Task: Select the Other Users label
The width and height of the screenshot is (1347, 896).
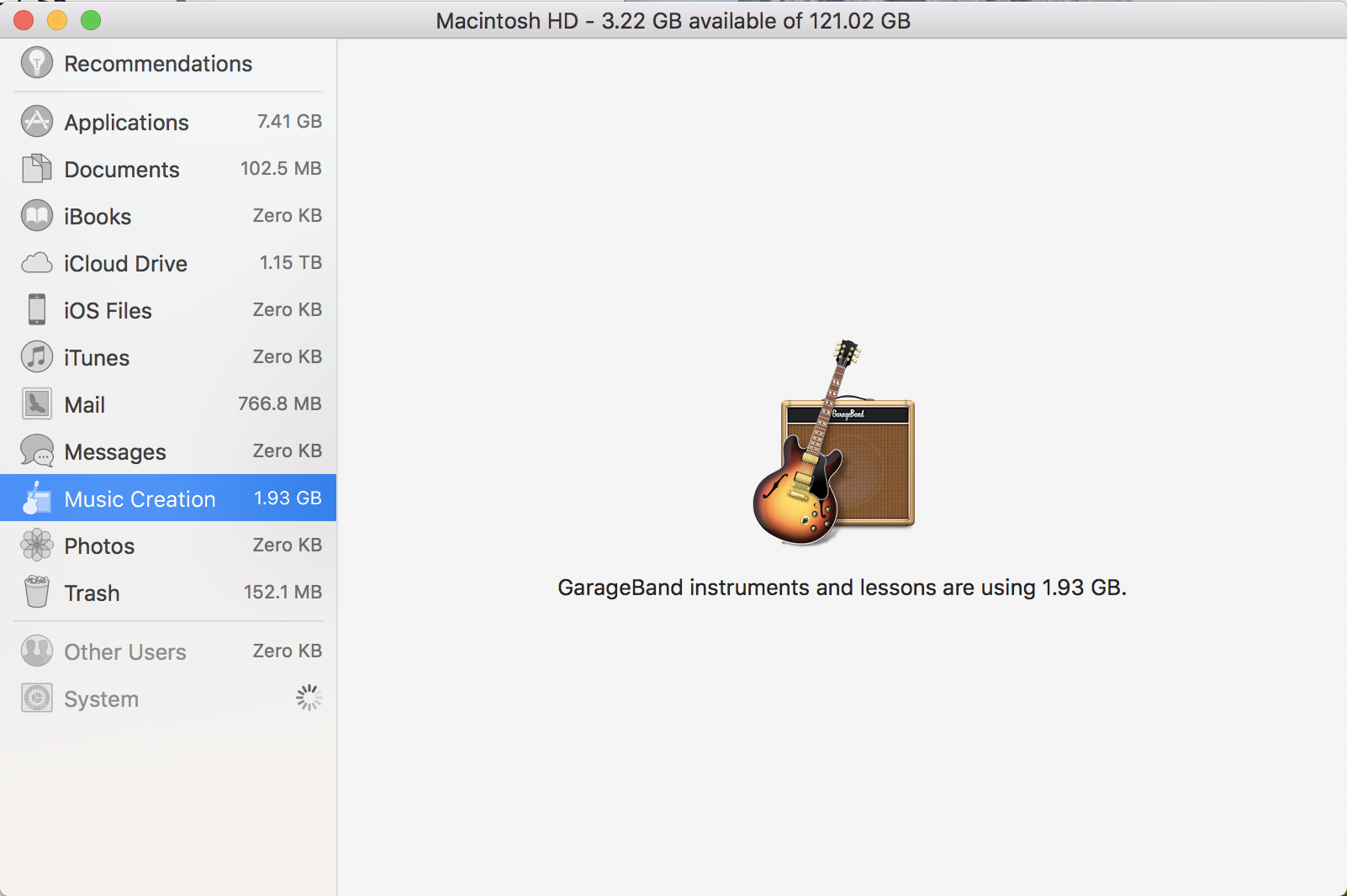Action: pos(125,652)
